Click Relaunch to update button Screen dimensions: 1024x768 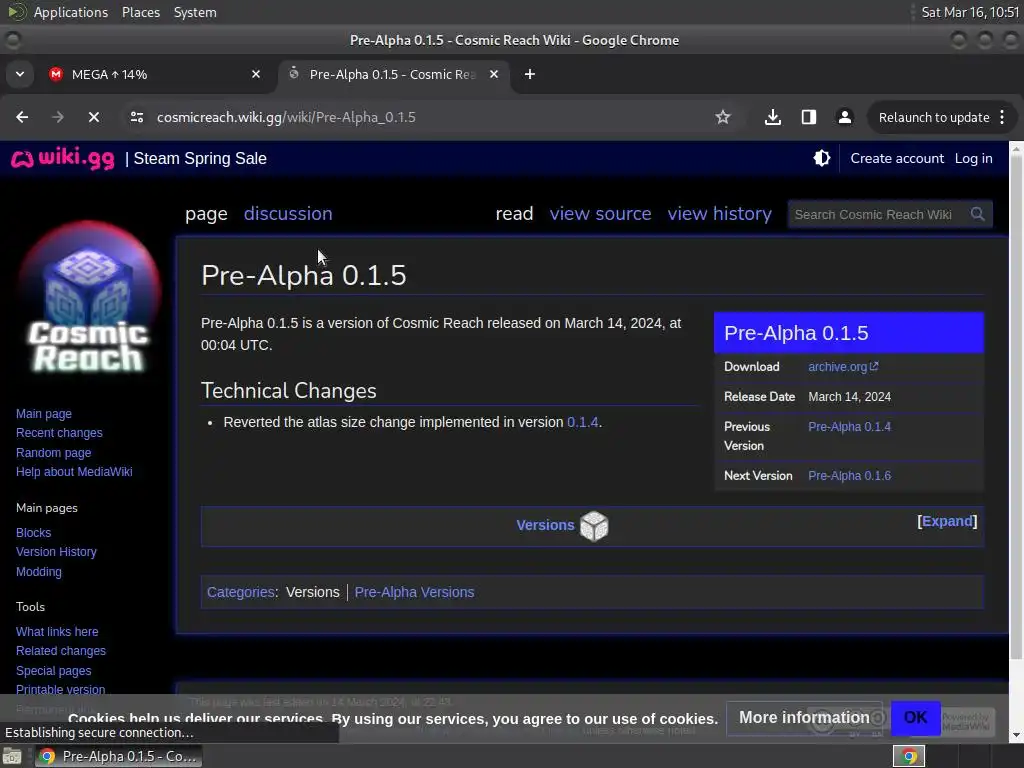pyautogui.click(x=934, y=117)
